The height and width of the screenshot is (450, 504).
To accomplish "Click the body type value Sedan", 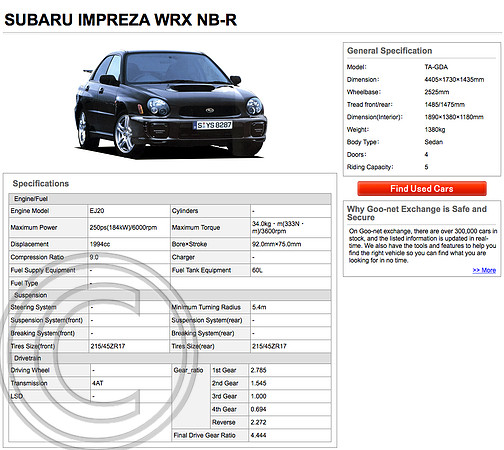I will [433, 142].
